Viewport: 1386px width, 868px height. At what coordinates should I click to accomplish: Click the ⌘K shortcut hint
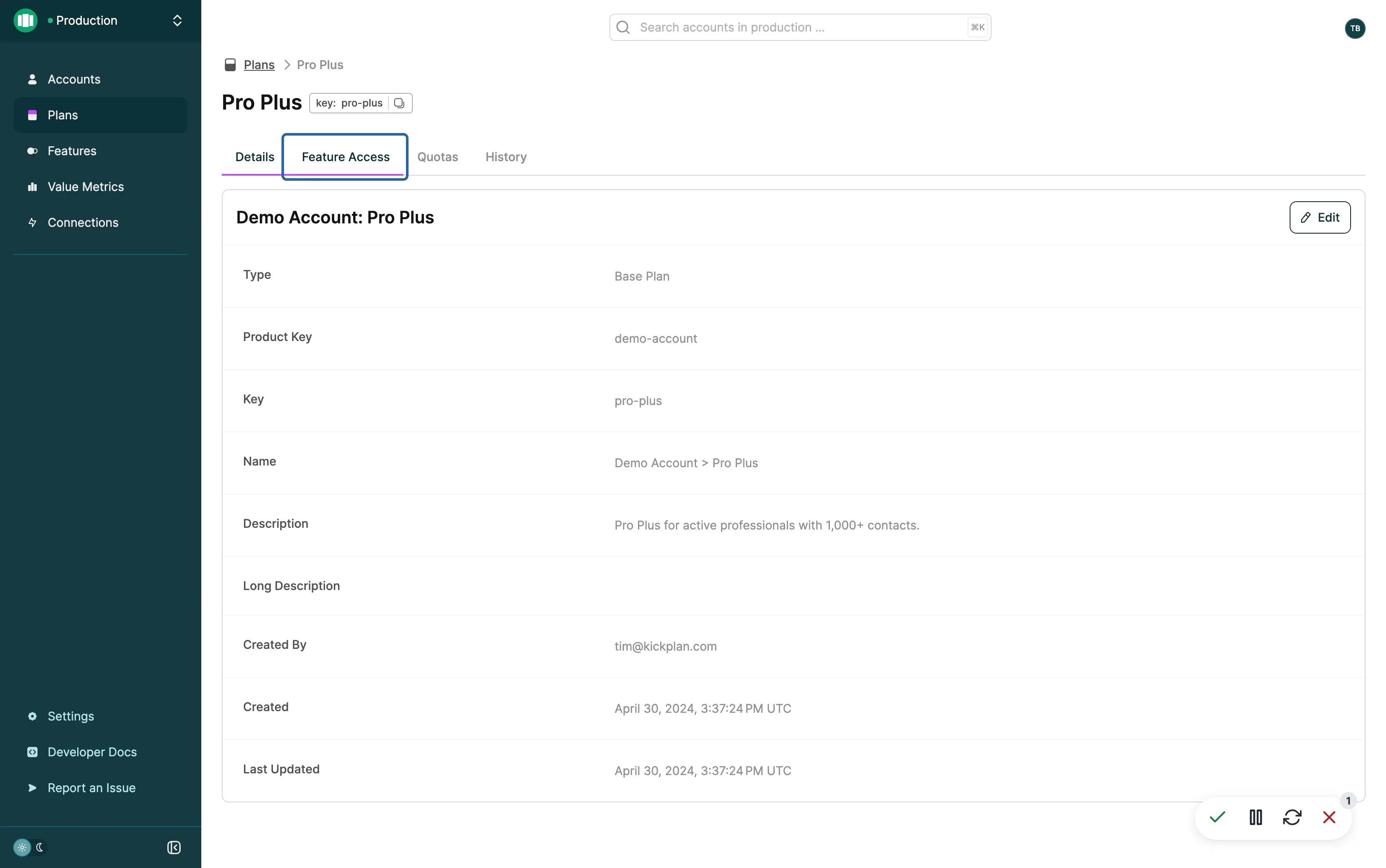coord(977,27)
